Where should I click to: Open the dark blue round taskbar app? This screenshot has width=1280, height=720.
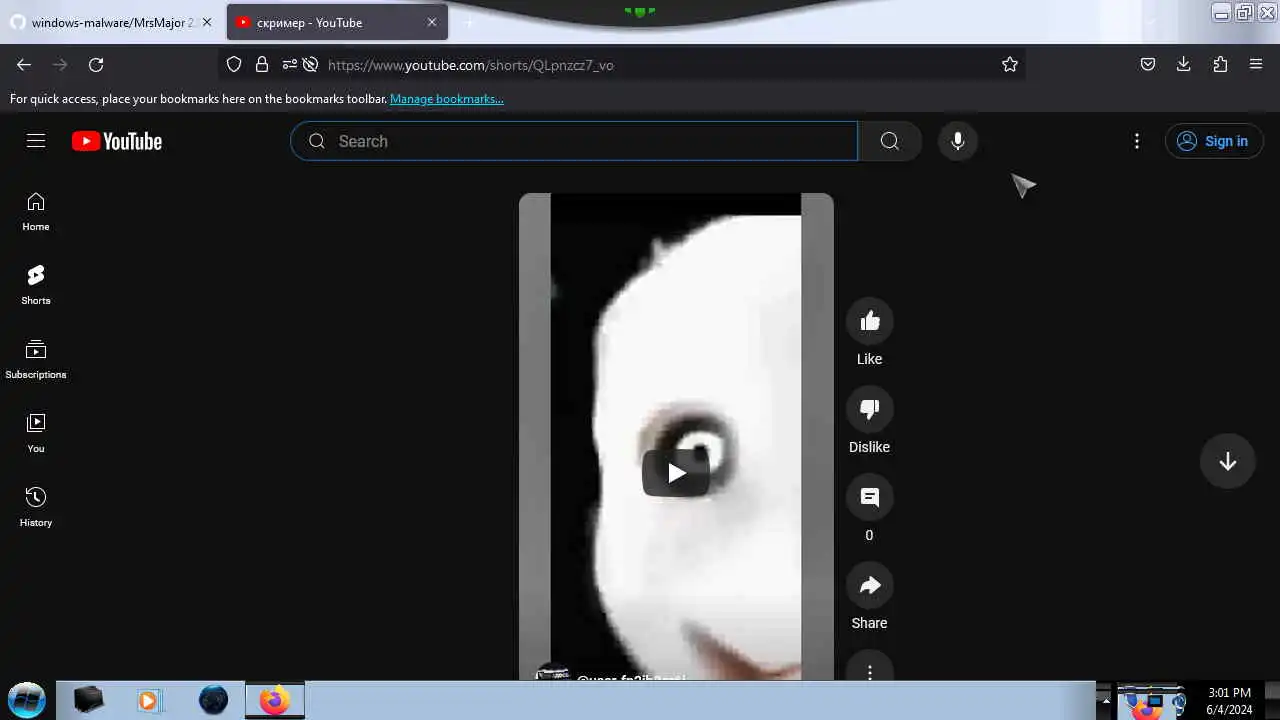pos(213,700)
